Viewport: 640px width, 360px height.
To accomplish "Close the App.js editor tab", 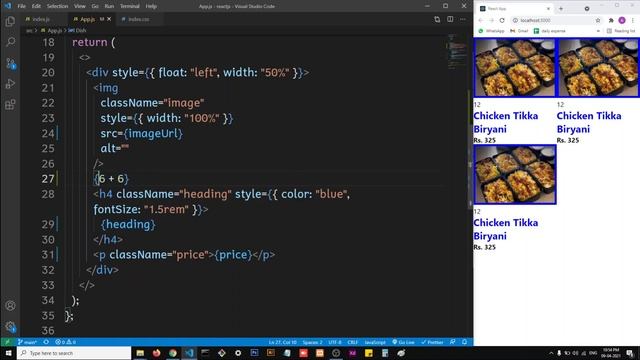I will click(x=109, y=19).
